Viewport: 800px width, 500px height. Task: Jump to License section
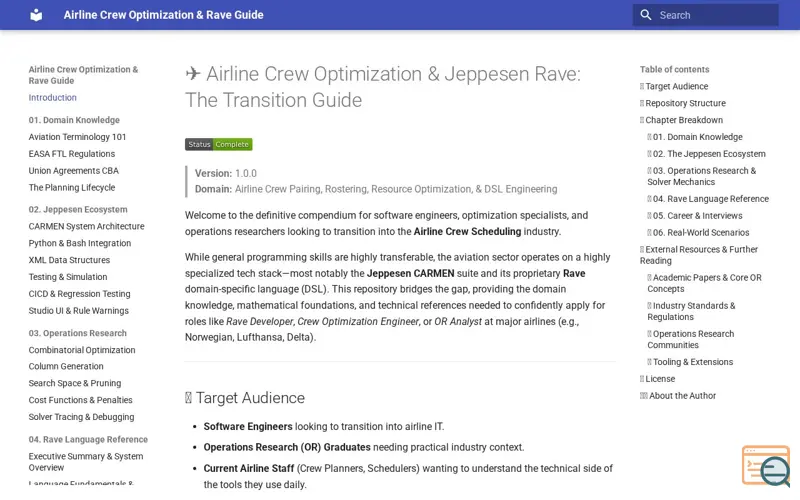[657, 379]
